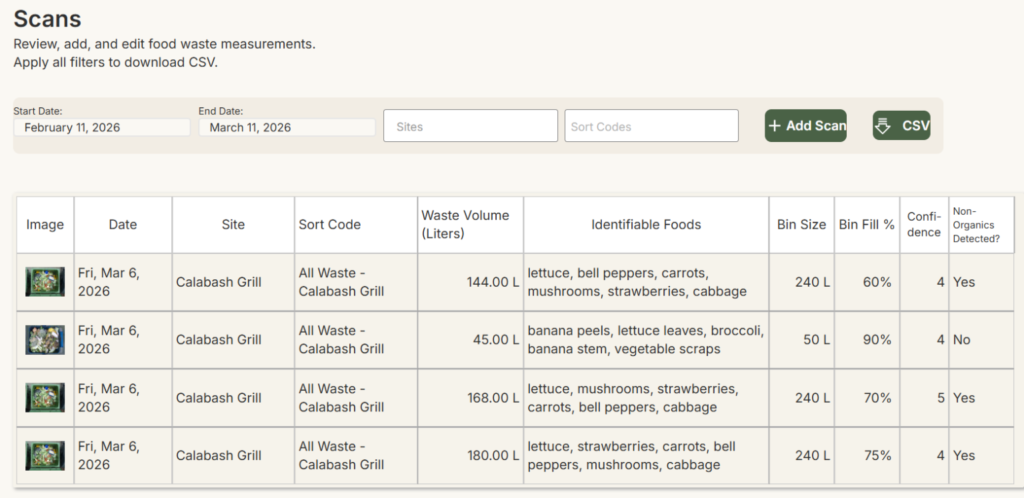Open the 45.00 L scan thumbnail
Viewport: 1024px width, 498px height.
coord(45,340)
